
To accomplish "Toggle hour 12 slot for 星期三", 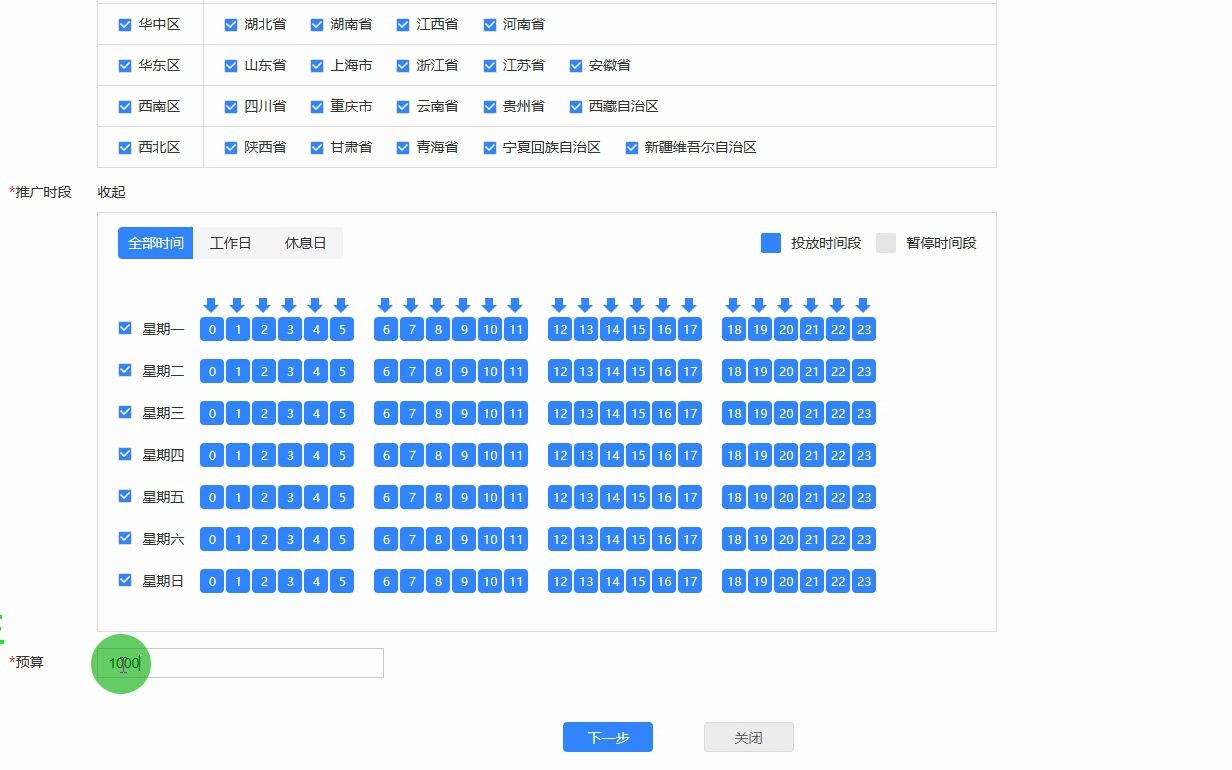I will coord(560,413).
